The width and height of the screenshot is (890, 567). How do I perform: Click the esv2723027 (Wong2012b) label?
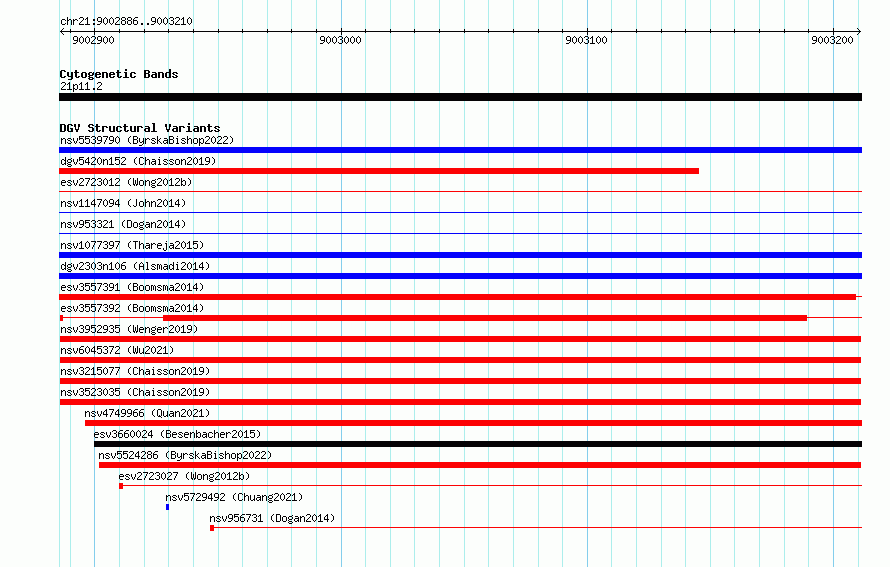coord(184,476)
